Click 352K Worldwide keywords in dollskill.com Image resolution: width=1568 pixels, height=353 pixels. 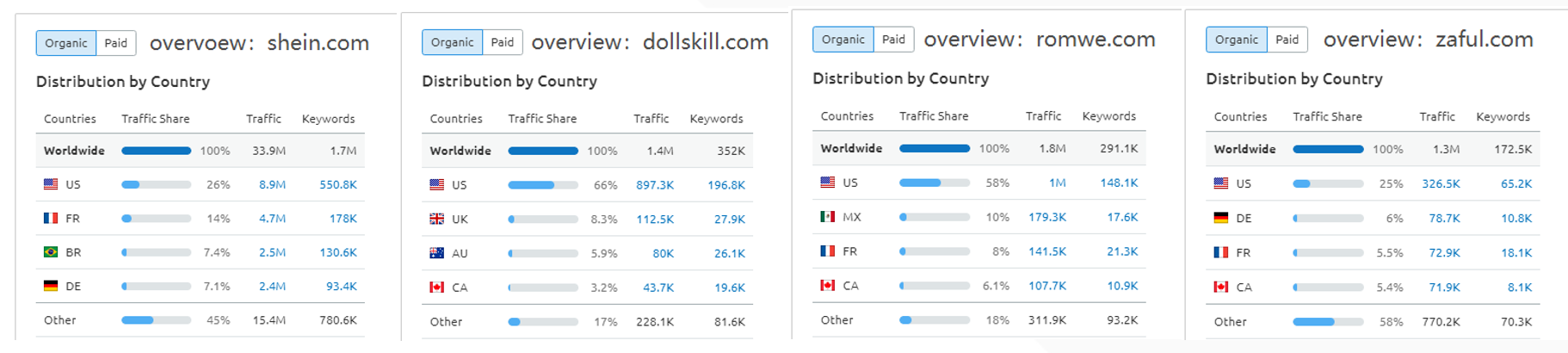point(732,151)
